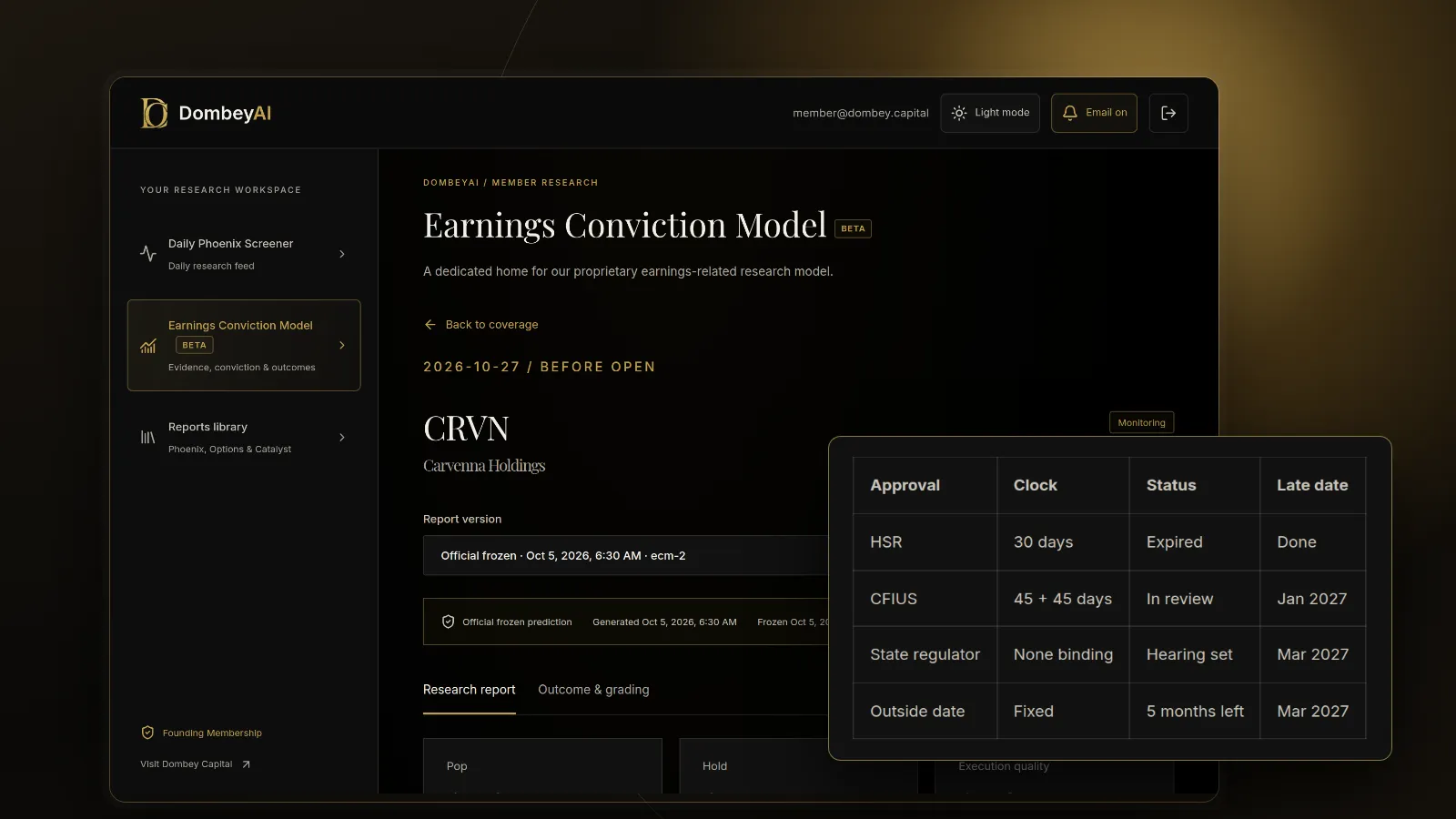Open the Report version dropdown
Image resolution: width=1456 pixels, height=819 pixels.
tap(626, 555)
